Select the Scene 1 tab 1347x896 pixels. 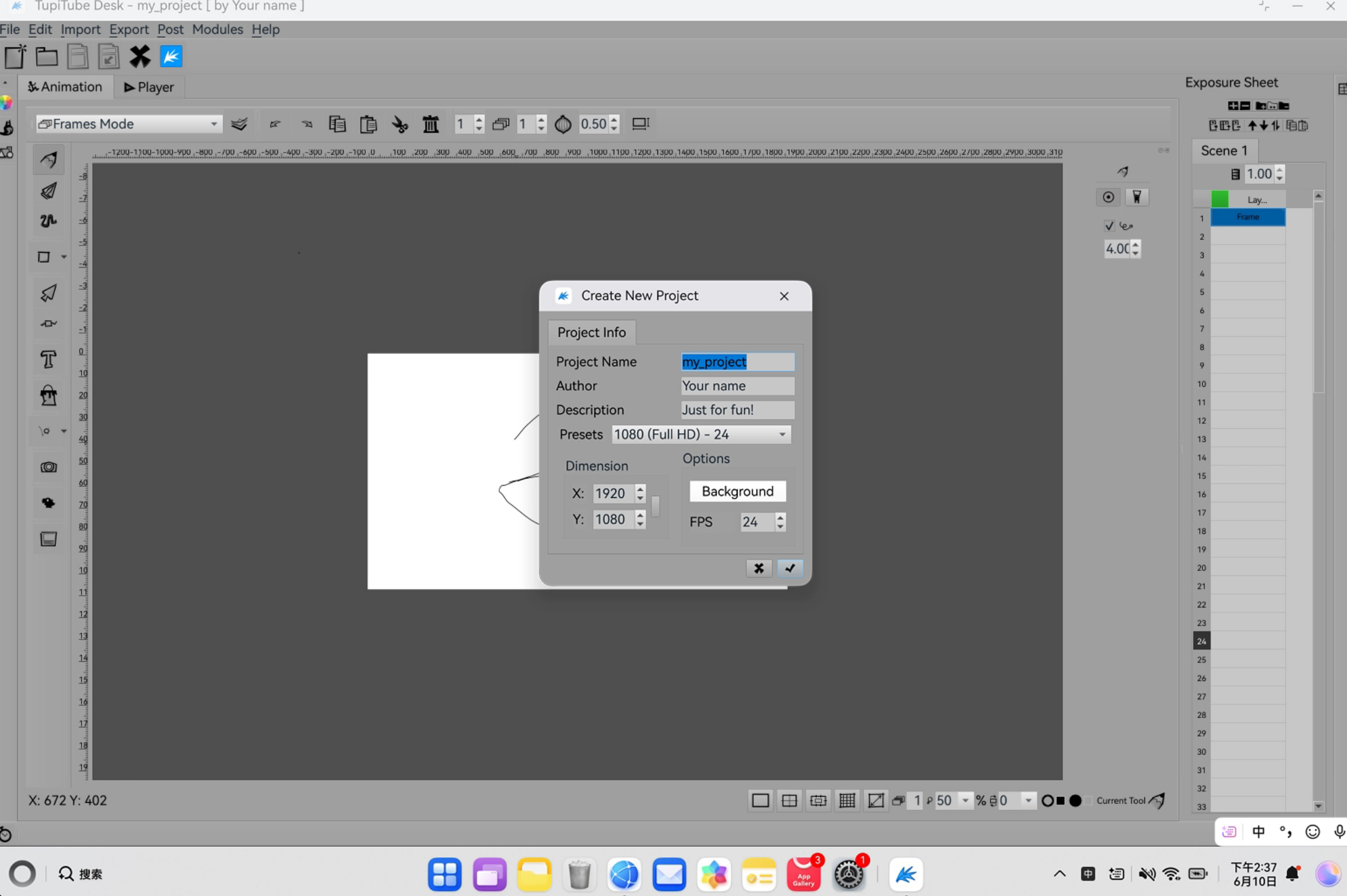pyautogui.click(x=1224, y=150)
